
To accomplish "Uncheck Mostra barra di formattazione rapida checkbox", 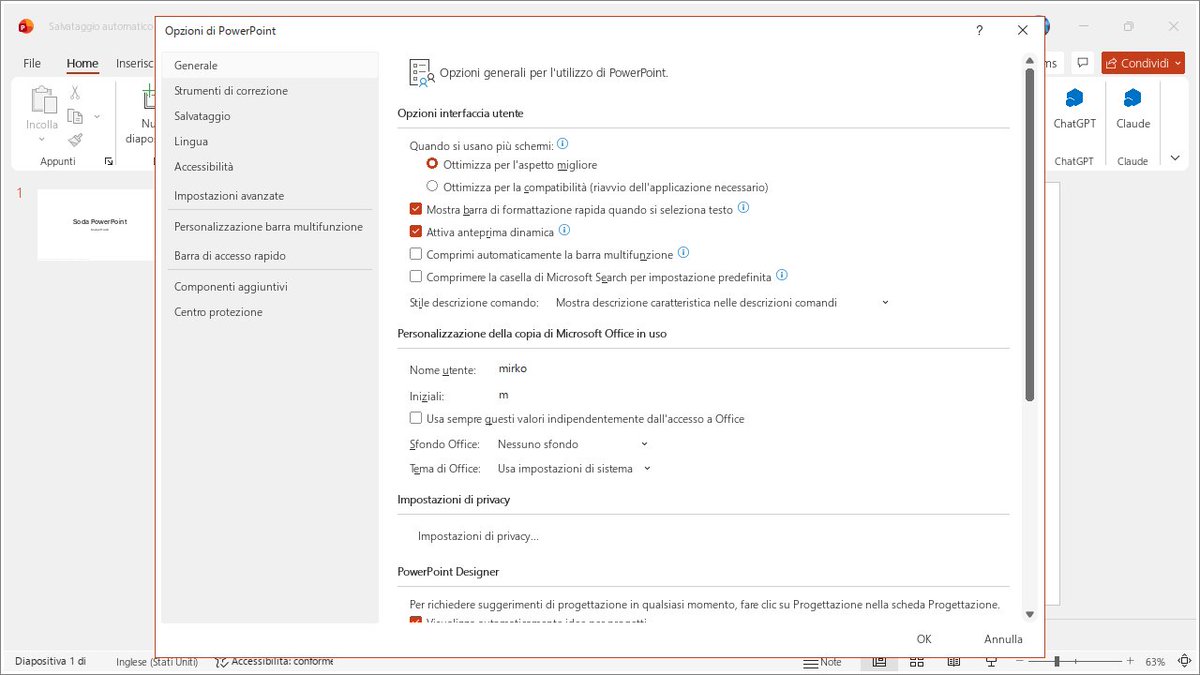I will (x=416, y=210).
